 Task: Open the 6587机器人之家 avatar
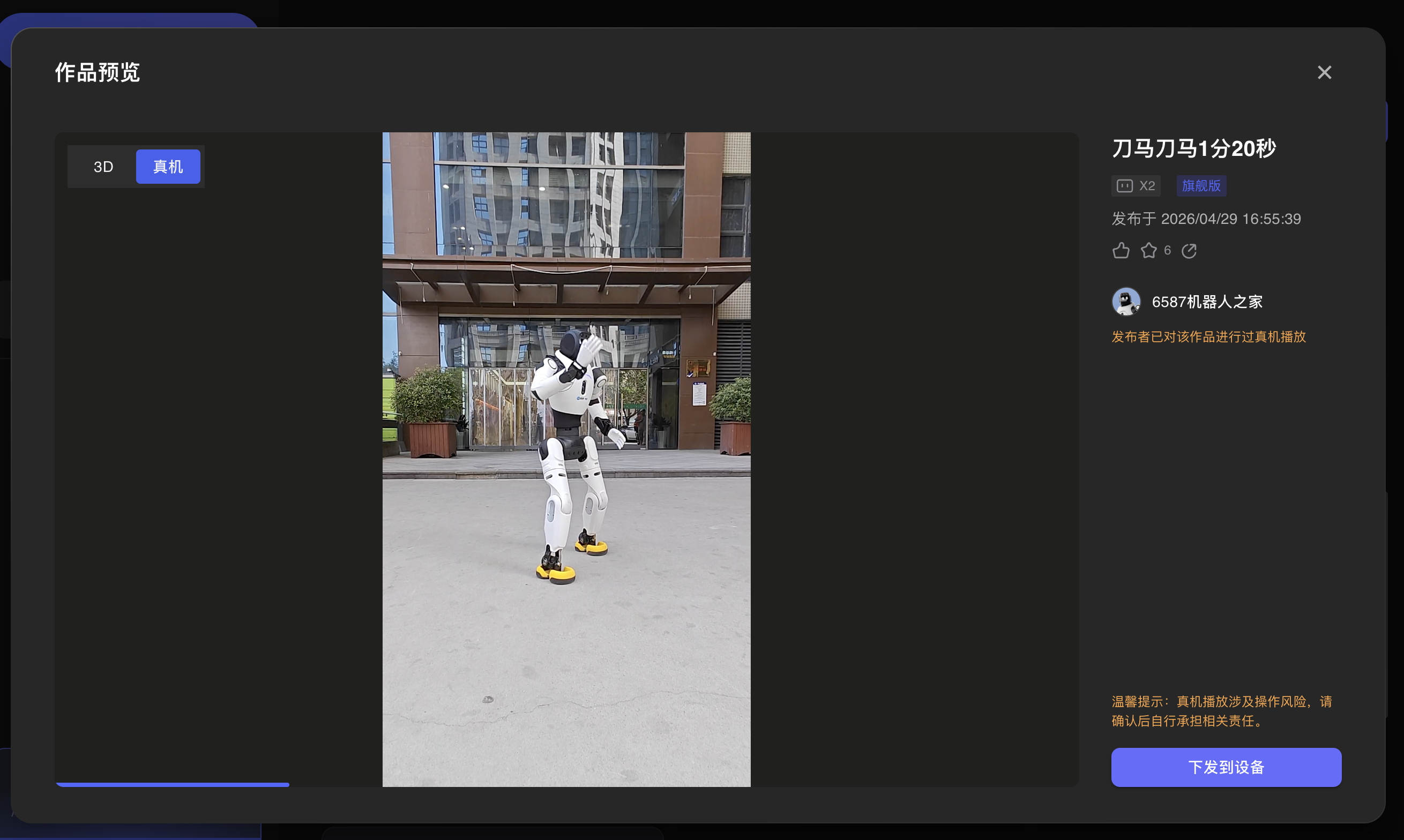[x=1126, y=302]
